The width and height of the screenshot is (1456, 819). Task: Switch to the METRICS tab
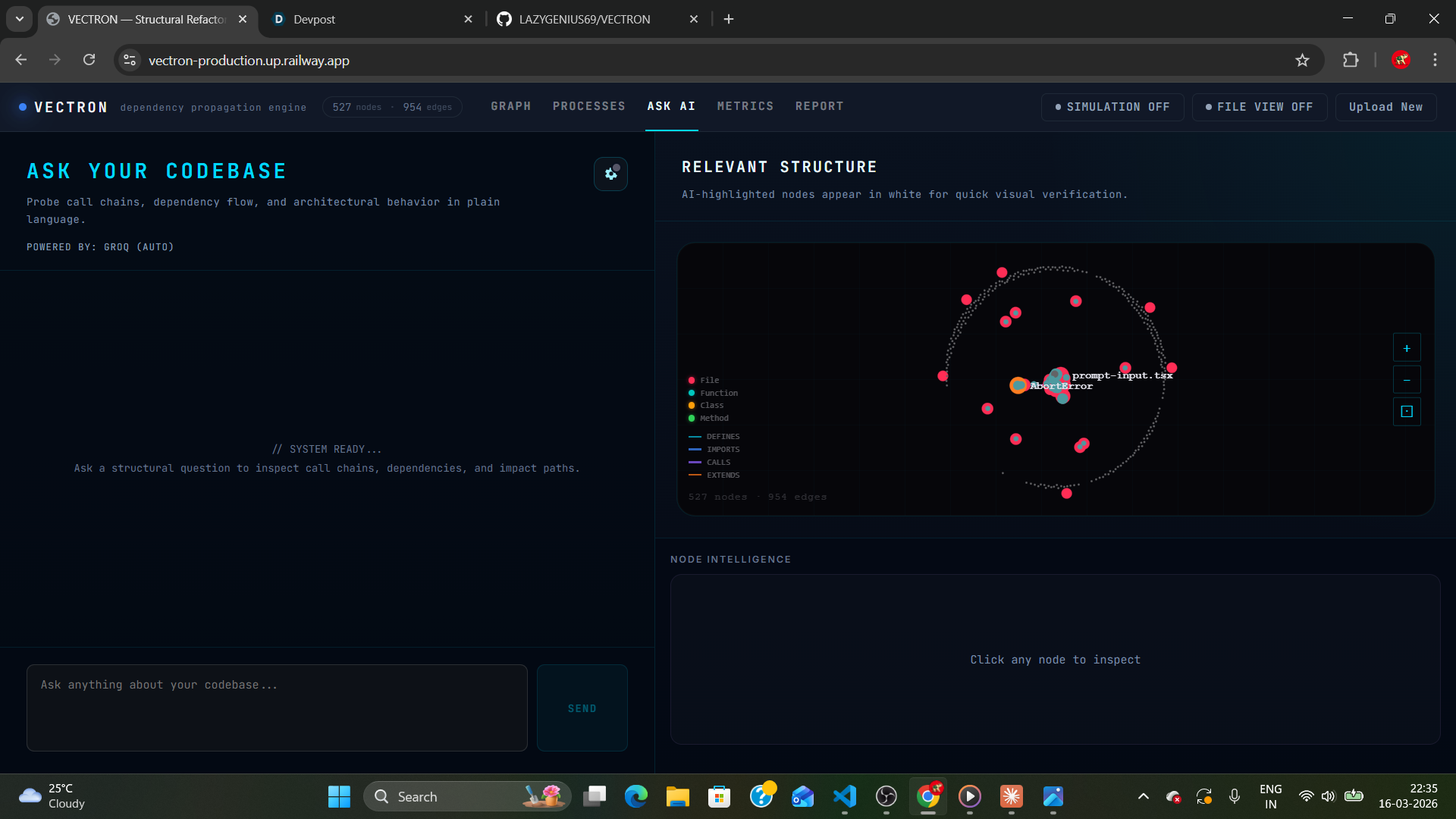[745, 106]
